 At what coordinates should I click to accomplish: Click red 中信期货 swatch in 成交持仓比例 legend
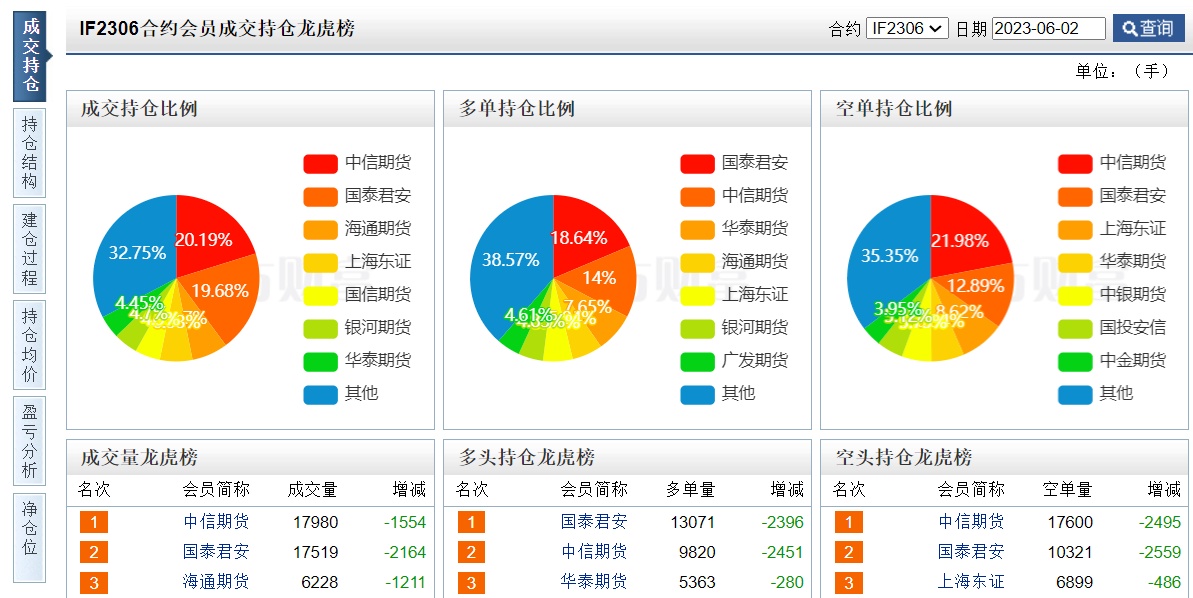320,164
